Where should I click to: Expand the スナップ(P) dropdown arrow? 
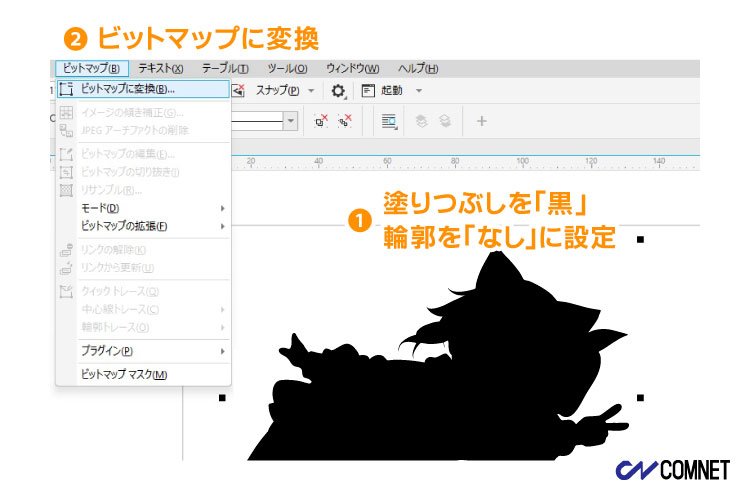pyautogui.click(x=311, y=90)
